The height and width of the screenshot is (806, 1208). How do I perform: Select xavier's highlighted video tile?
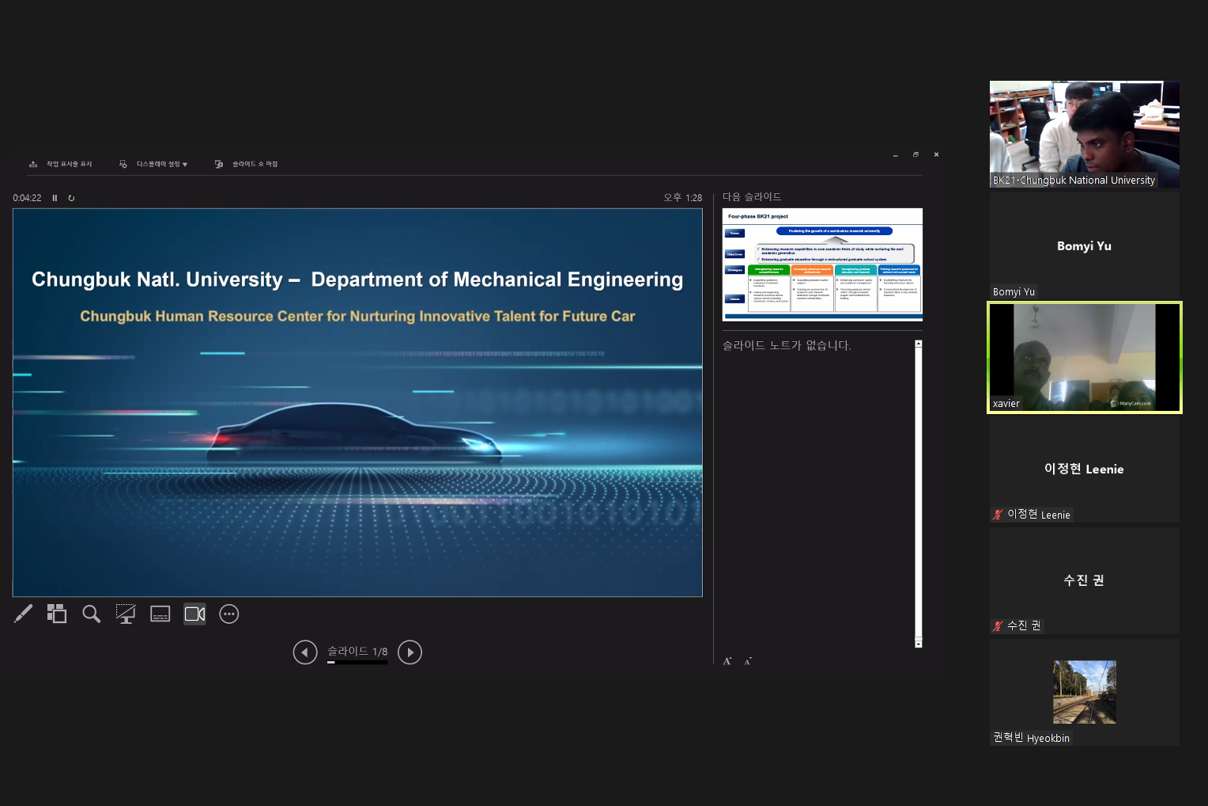1085,358
